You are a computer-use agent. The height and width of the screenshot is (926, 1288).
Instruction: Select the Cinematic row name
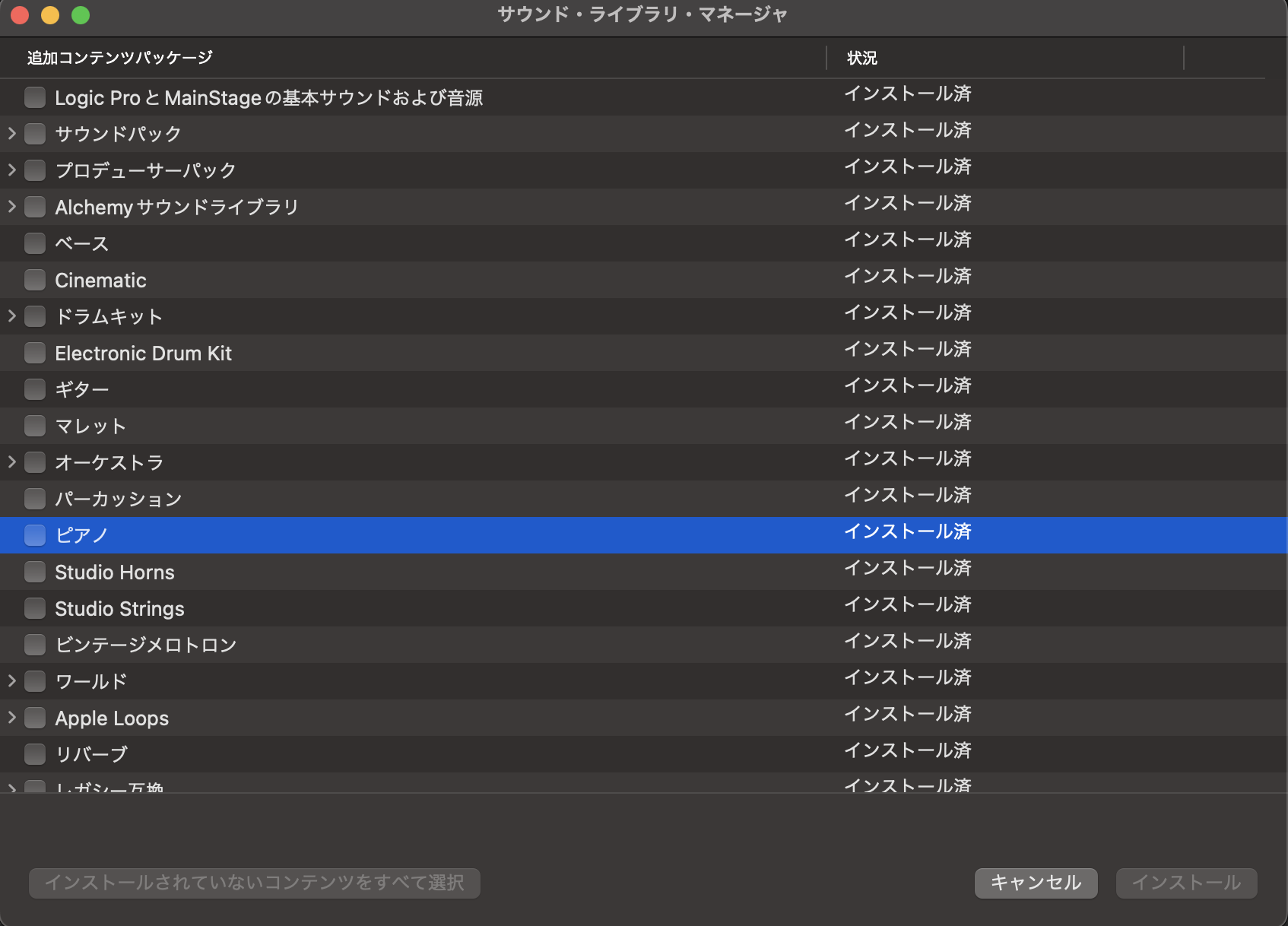pyautogui.click(x=101, y=281)
